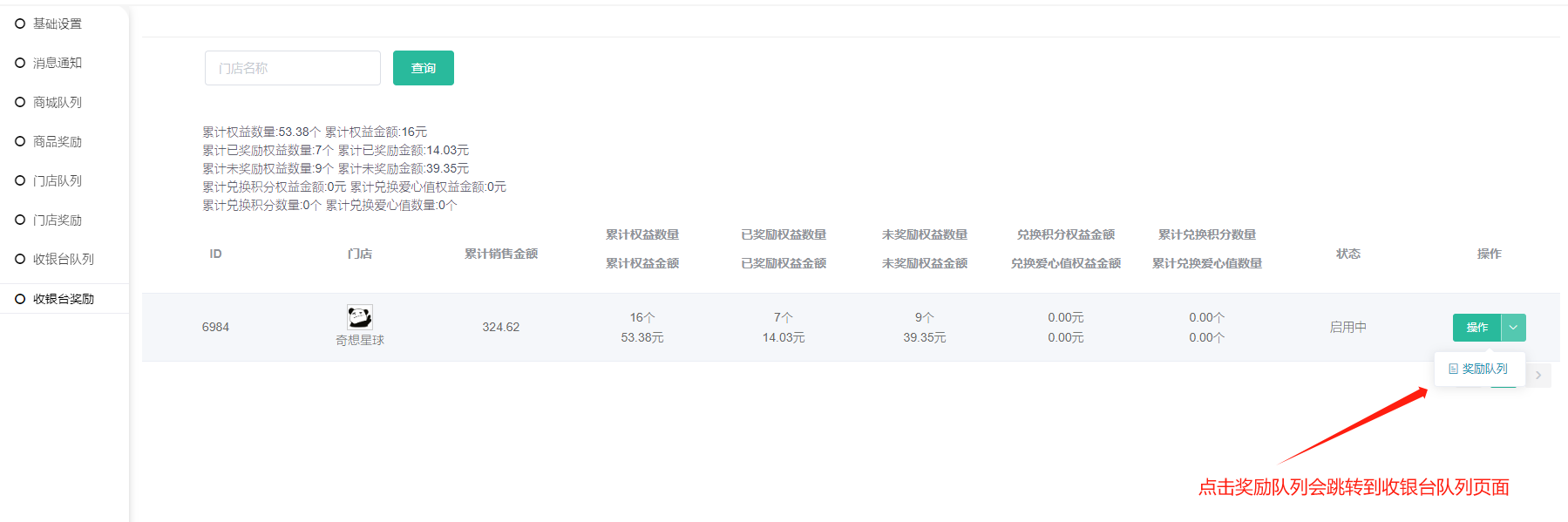This screenshot has height=522, width=1568.
Task: Click the green 查询 button
Action: [424, 68]
